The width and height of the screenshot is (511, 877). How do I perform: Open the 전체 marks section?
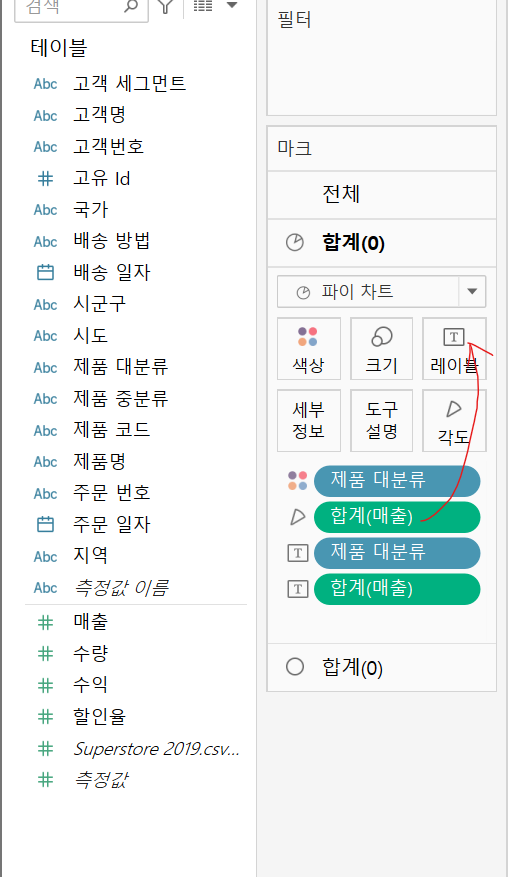point(382,195)
